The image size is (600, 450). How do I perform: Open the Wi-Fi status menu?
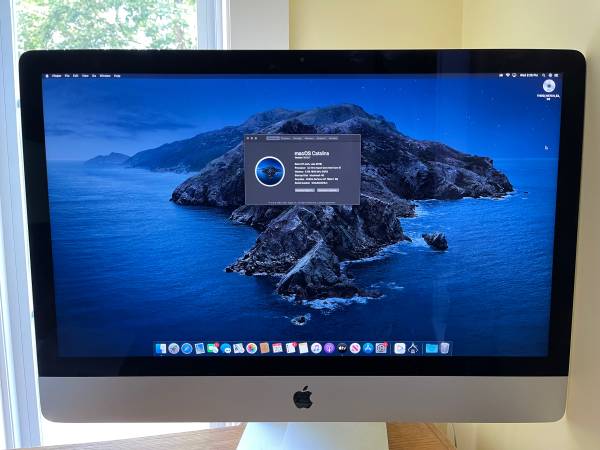(x=508, y=75)
